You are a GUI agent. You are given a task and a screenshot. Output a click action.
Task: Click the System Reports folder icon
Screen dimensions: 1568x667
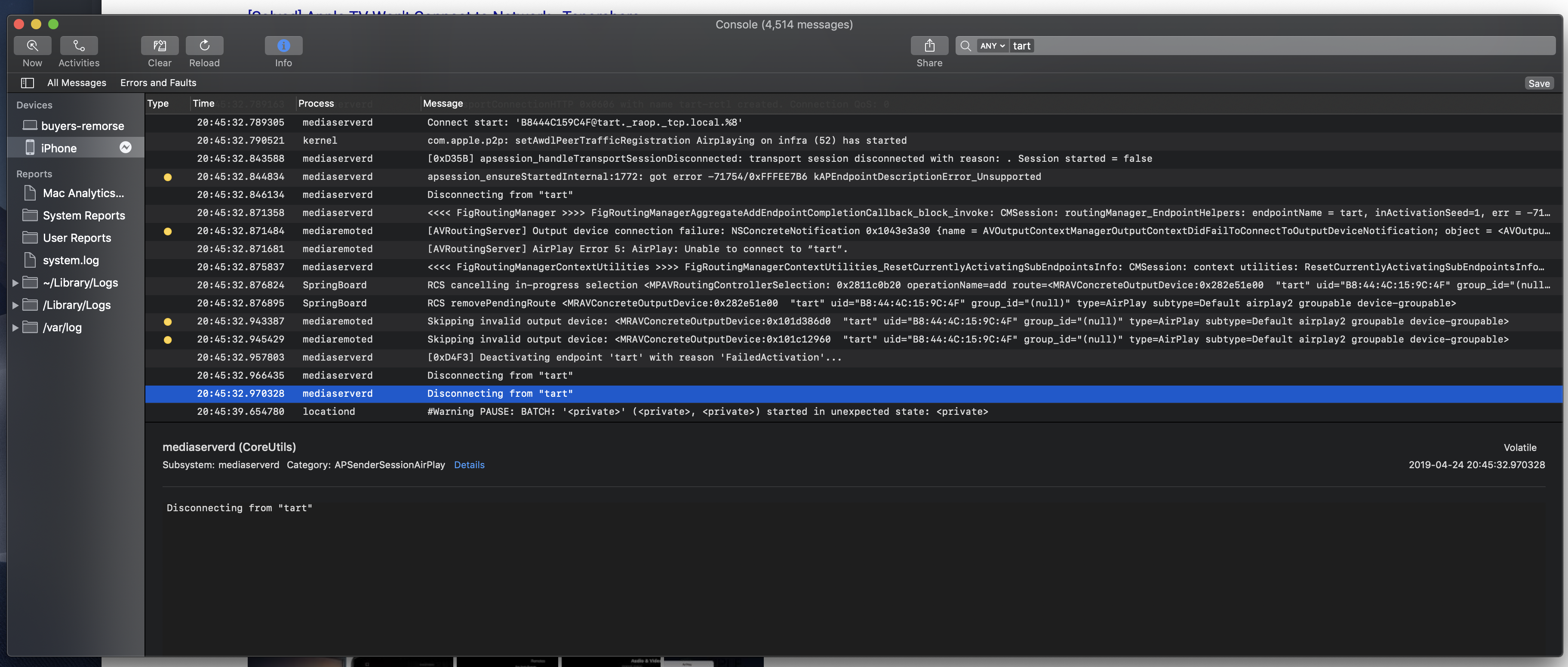(x=30, y=215)
